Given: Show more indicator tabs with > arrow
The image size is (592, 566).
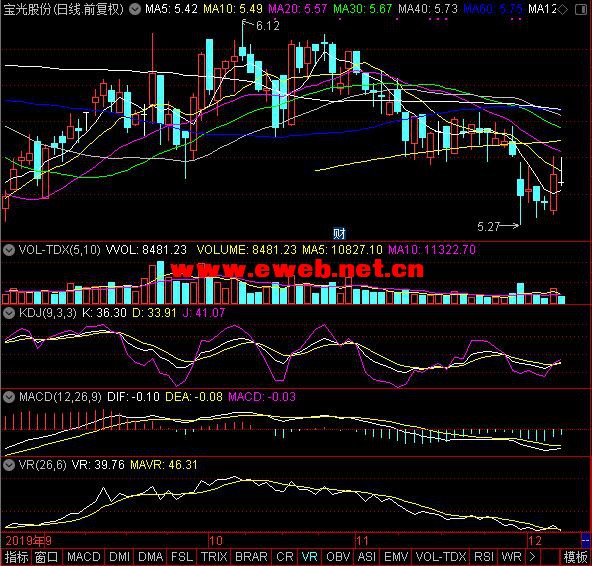Looking at the screenshot, I should coord(532,557).
